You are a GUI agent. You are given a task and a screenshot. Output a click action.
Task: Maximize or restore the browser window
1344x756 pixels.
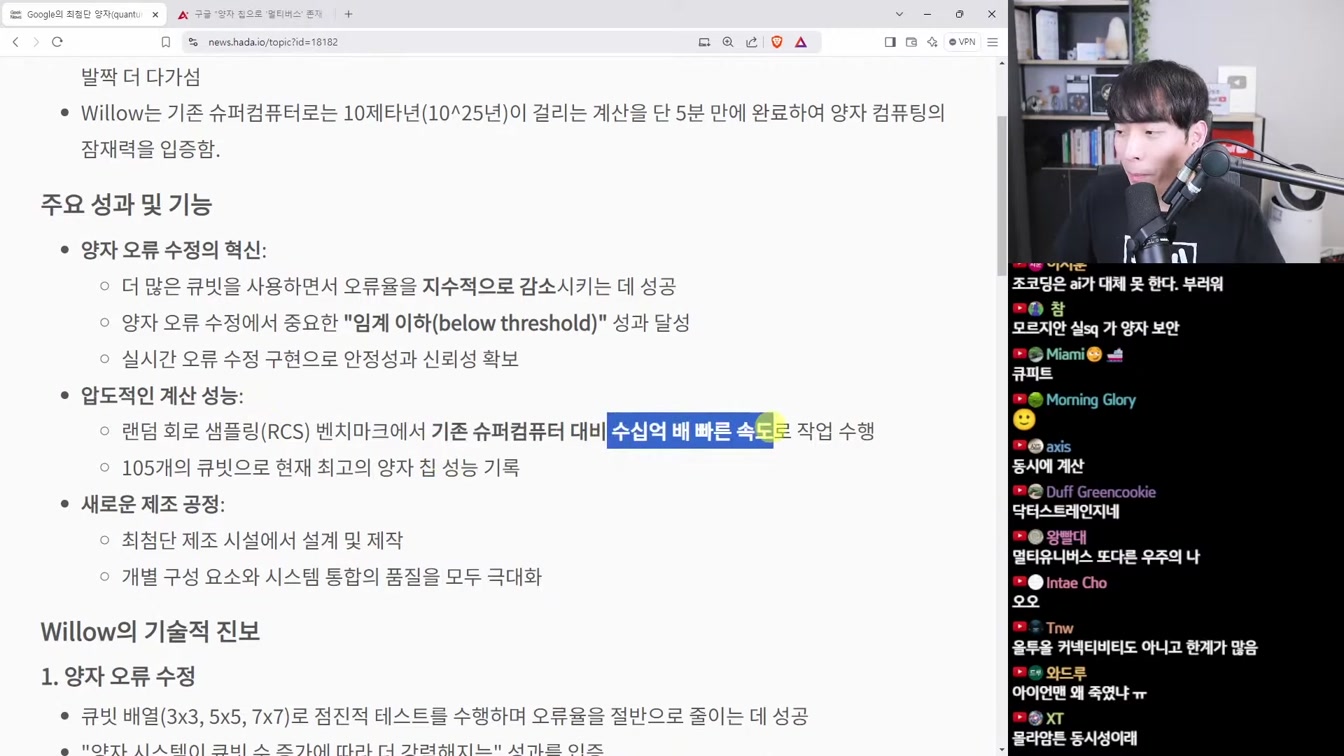[959, 14]
